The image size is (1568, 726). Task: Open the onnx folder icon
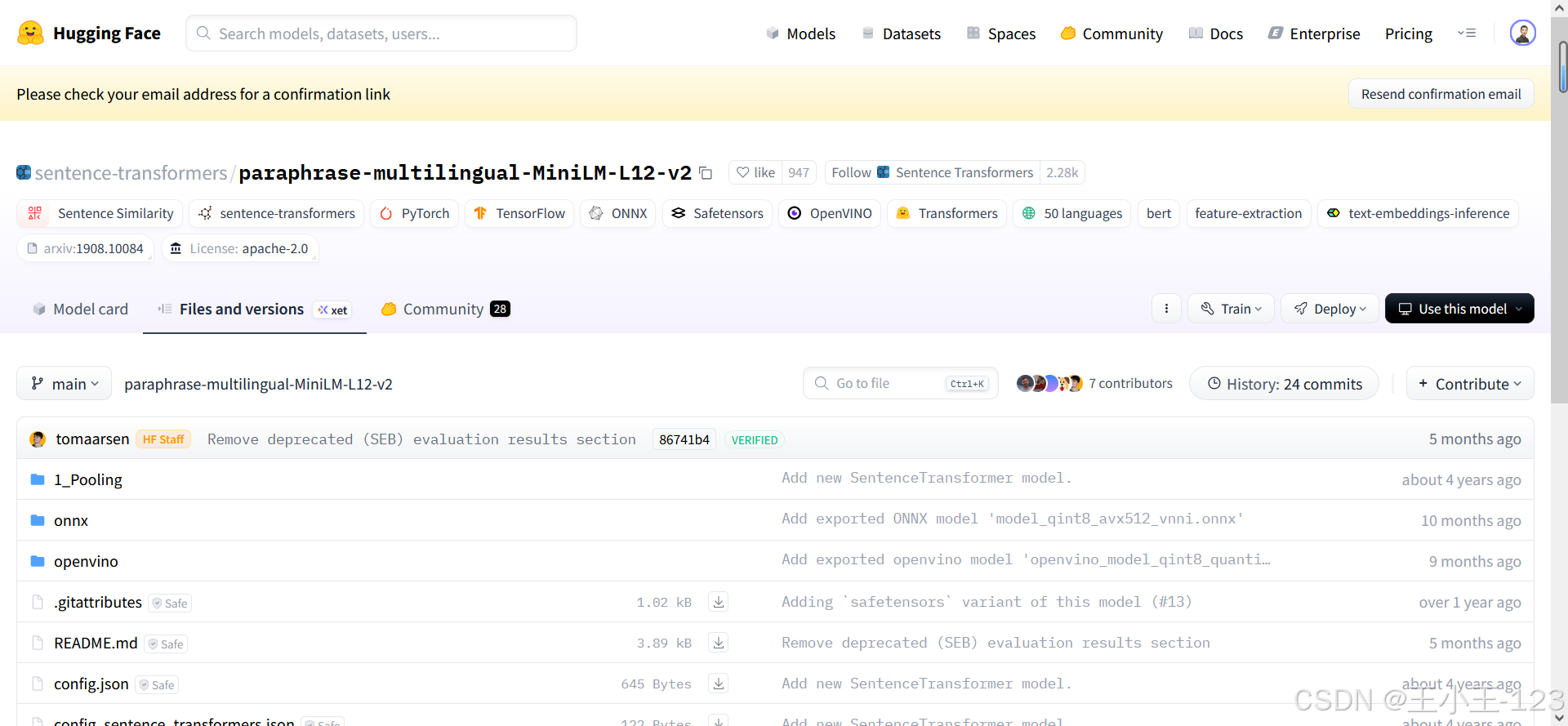[38, 520]
